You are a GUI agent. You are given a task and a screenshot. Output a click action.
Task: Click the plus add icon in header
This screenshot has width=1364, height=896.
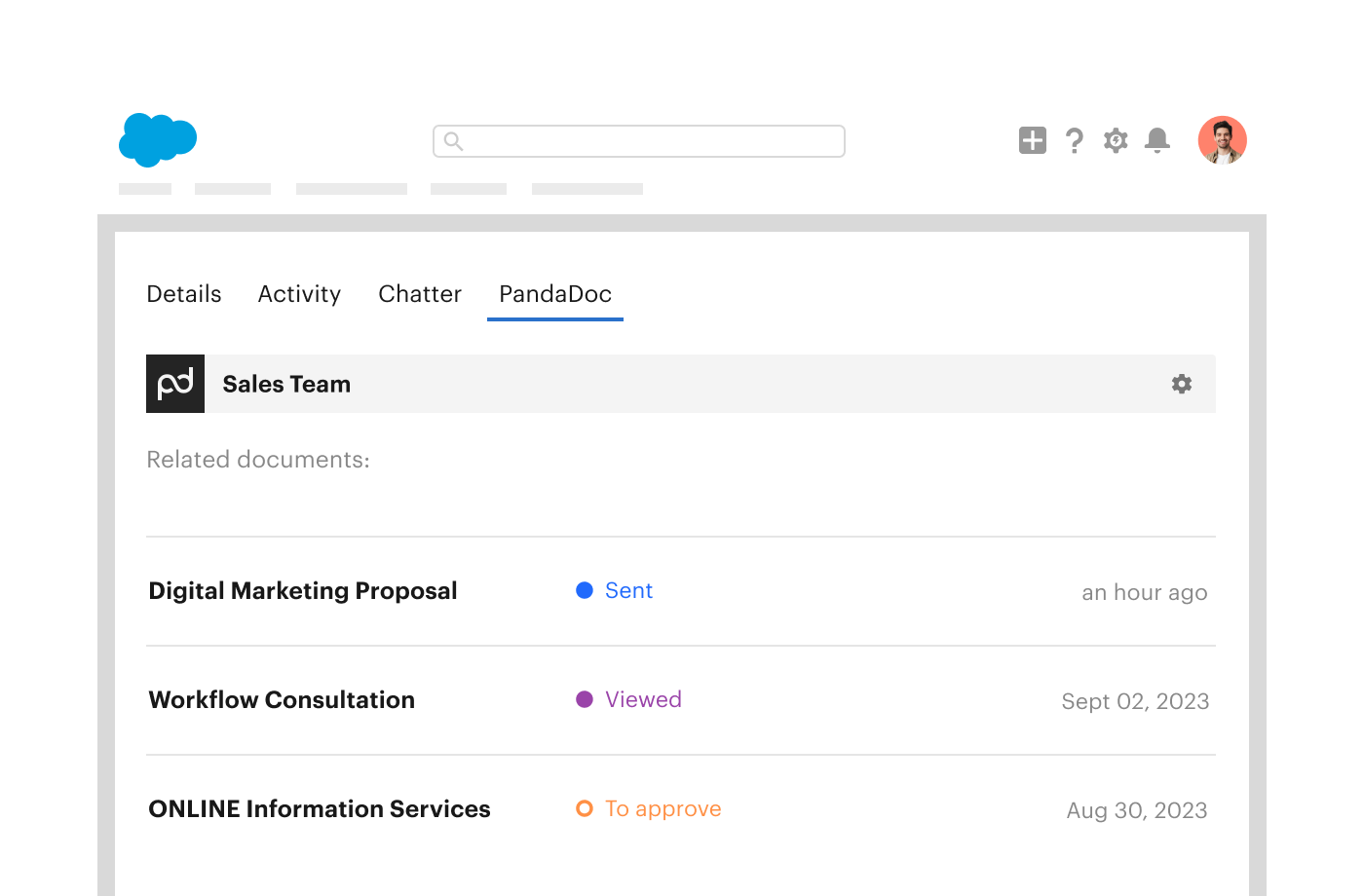1033,140
